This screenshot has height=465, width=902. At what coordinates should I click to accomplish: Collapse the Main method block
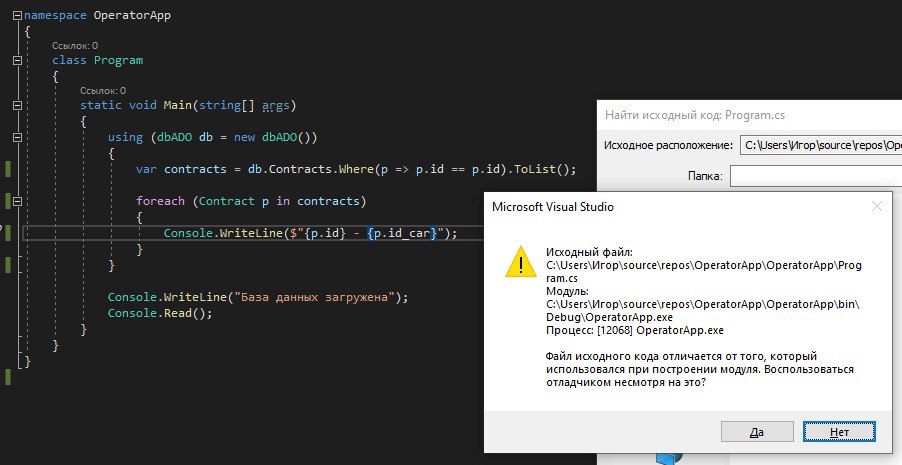click(x=17, y=105)
